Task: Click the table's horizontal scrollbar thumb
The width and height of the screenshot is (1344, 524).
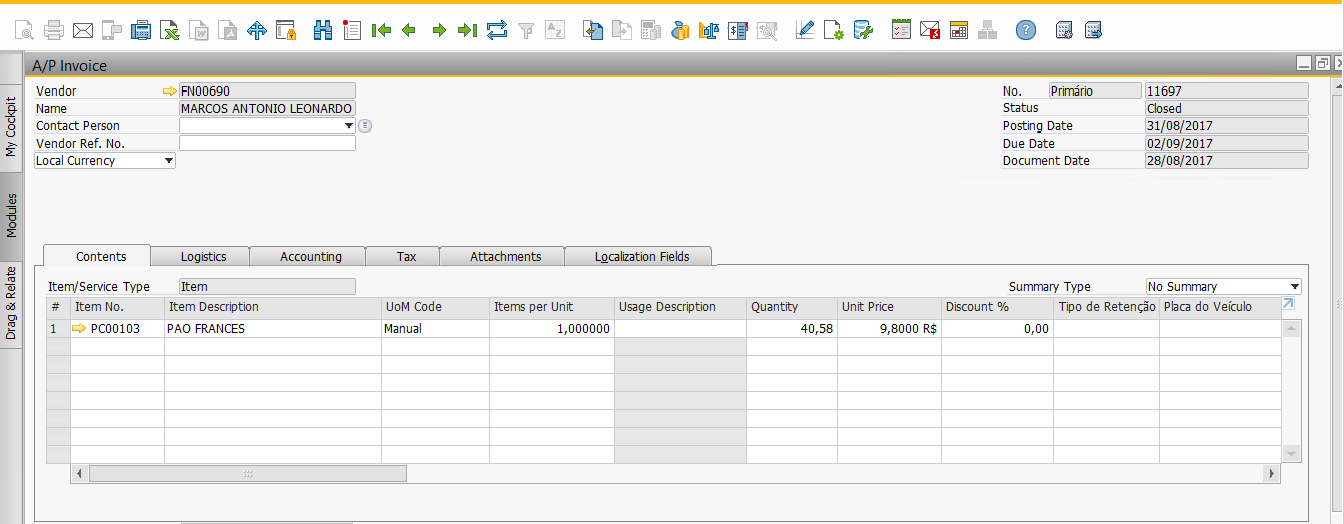Action: click(x=247, y=473)
